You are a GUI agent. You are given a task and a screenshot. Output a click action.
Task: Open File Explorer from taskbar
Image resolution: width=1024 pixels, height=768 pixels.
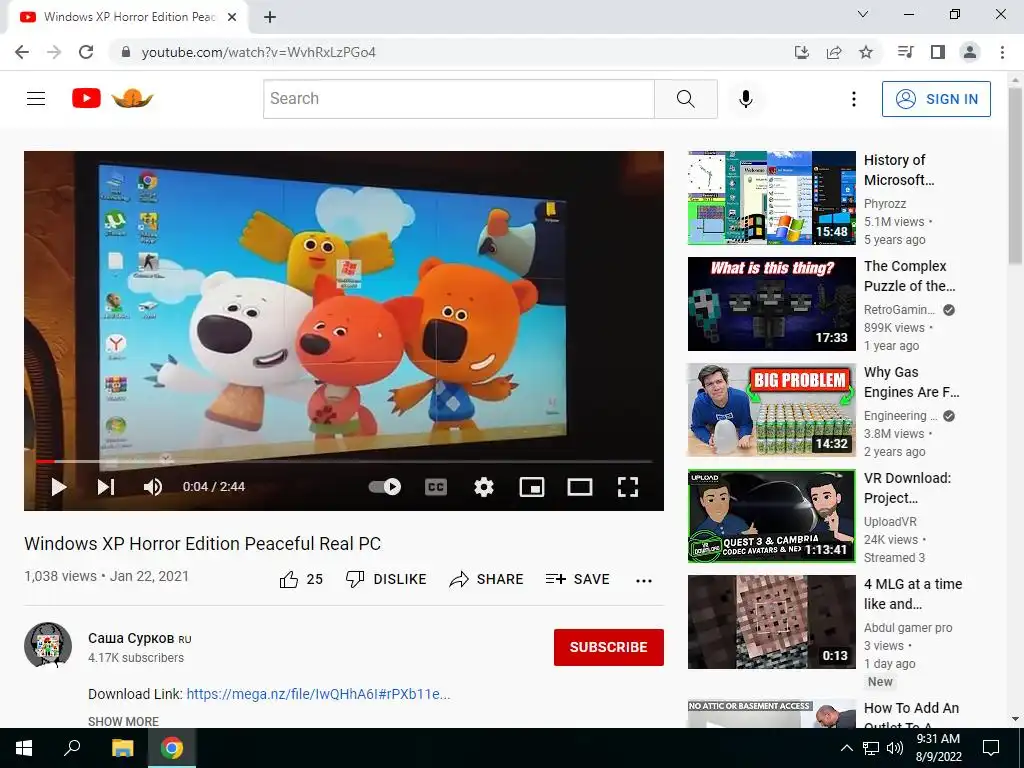point(122,748)
